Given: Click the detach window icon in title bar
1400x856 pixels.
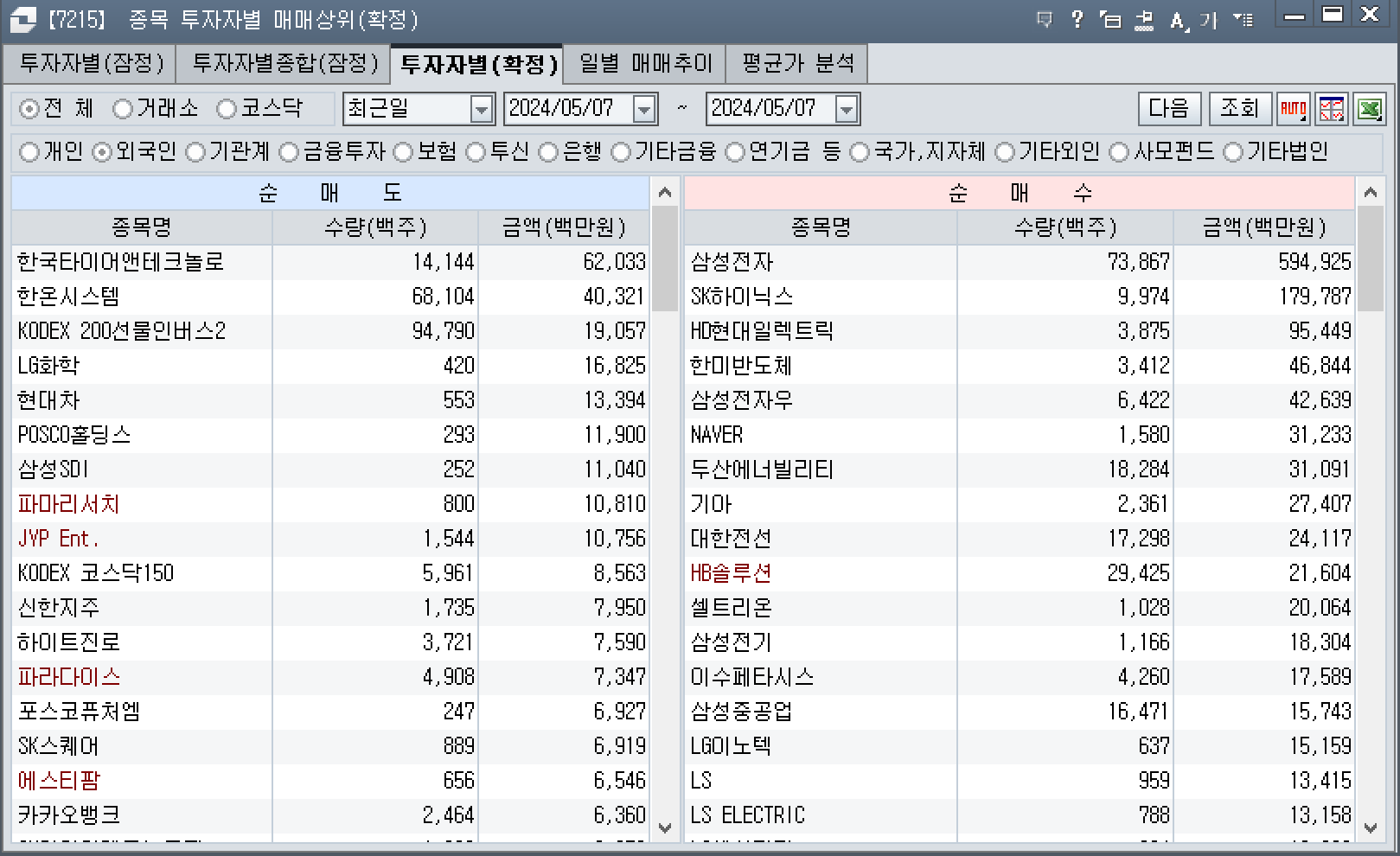Looking at the screenshot, I should (1110, 19).
